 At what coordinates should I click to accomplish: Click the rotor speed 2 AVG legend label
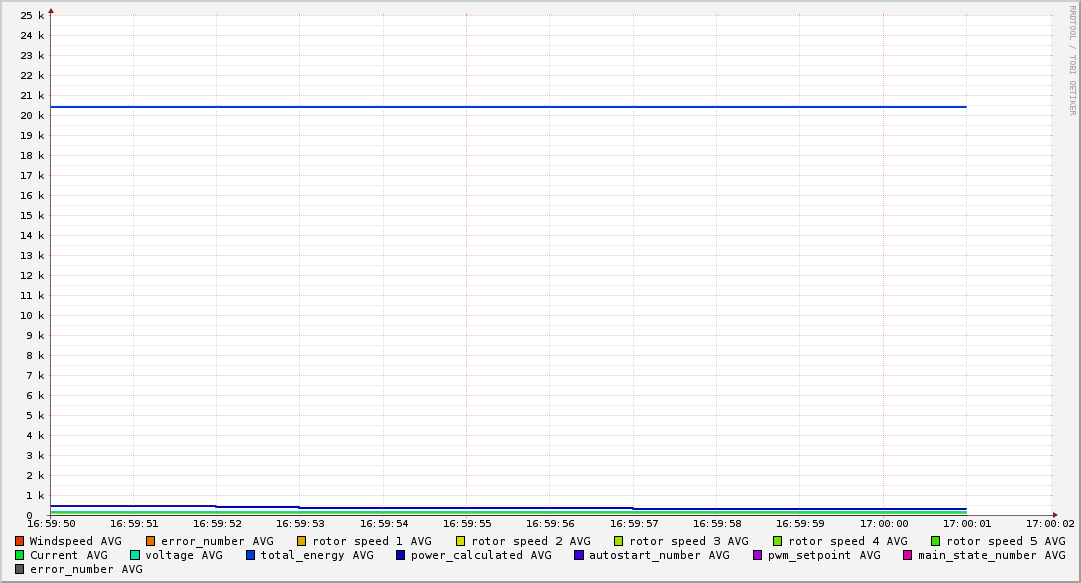click(x=530, y=541)
